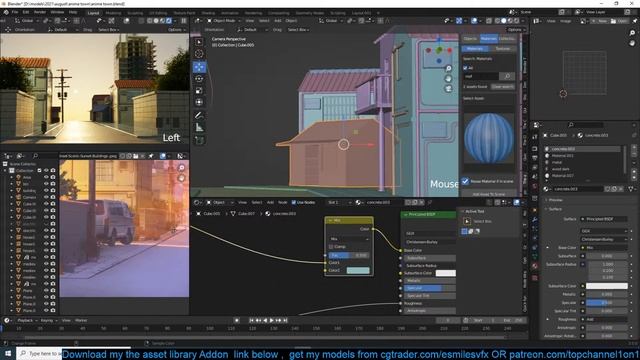The image size is (640, 360).
Task: Select concrete.003 in the material slot list
Action: (x=582, y=149)
